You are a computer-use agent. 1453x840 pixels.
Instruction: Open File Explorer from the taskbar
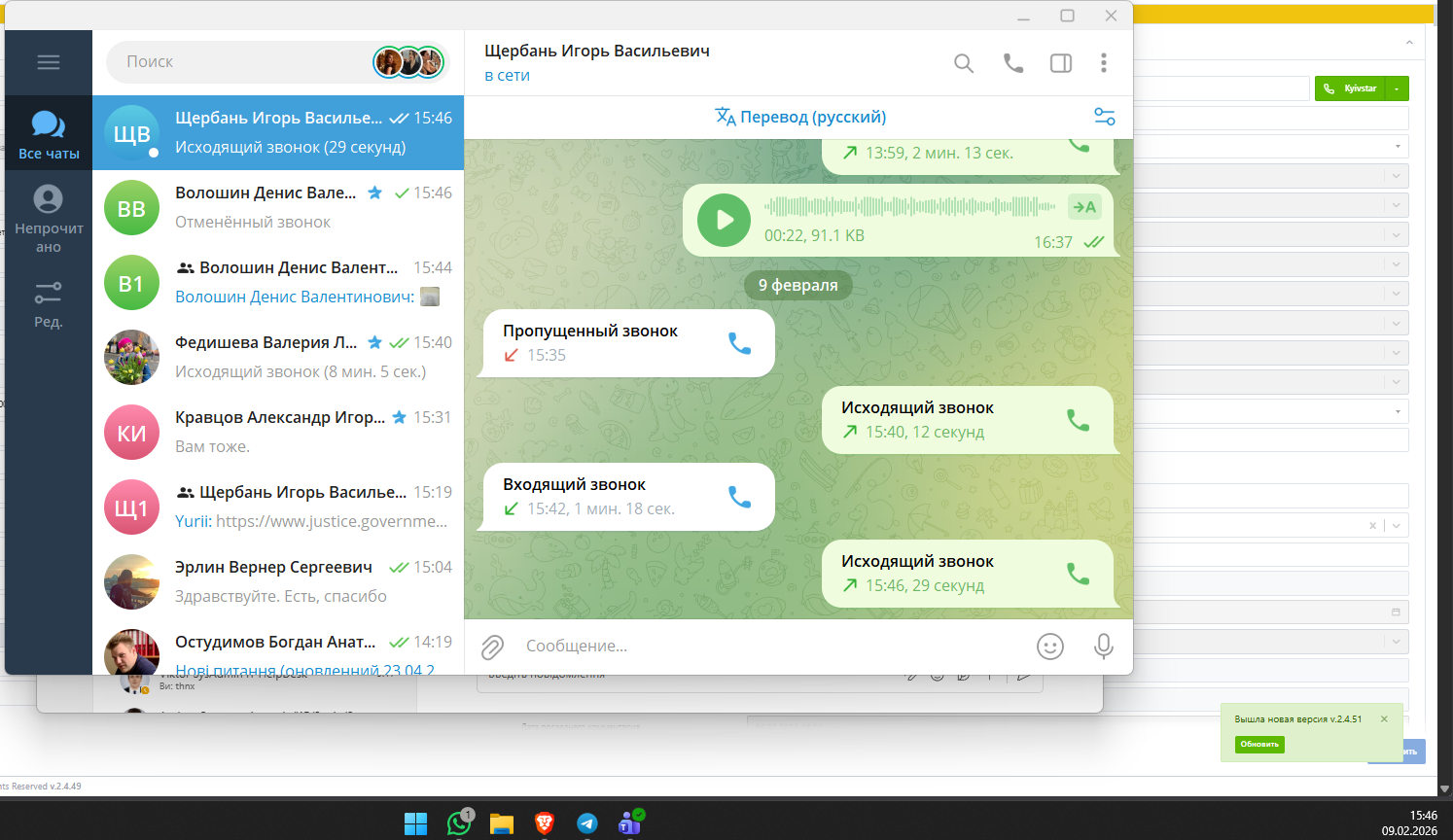tap(502, 823)
